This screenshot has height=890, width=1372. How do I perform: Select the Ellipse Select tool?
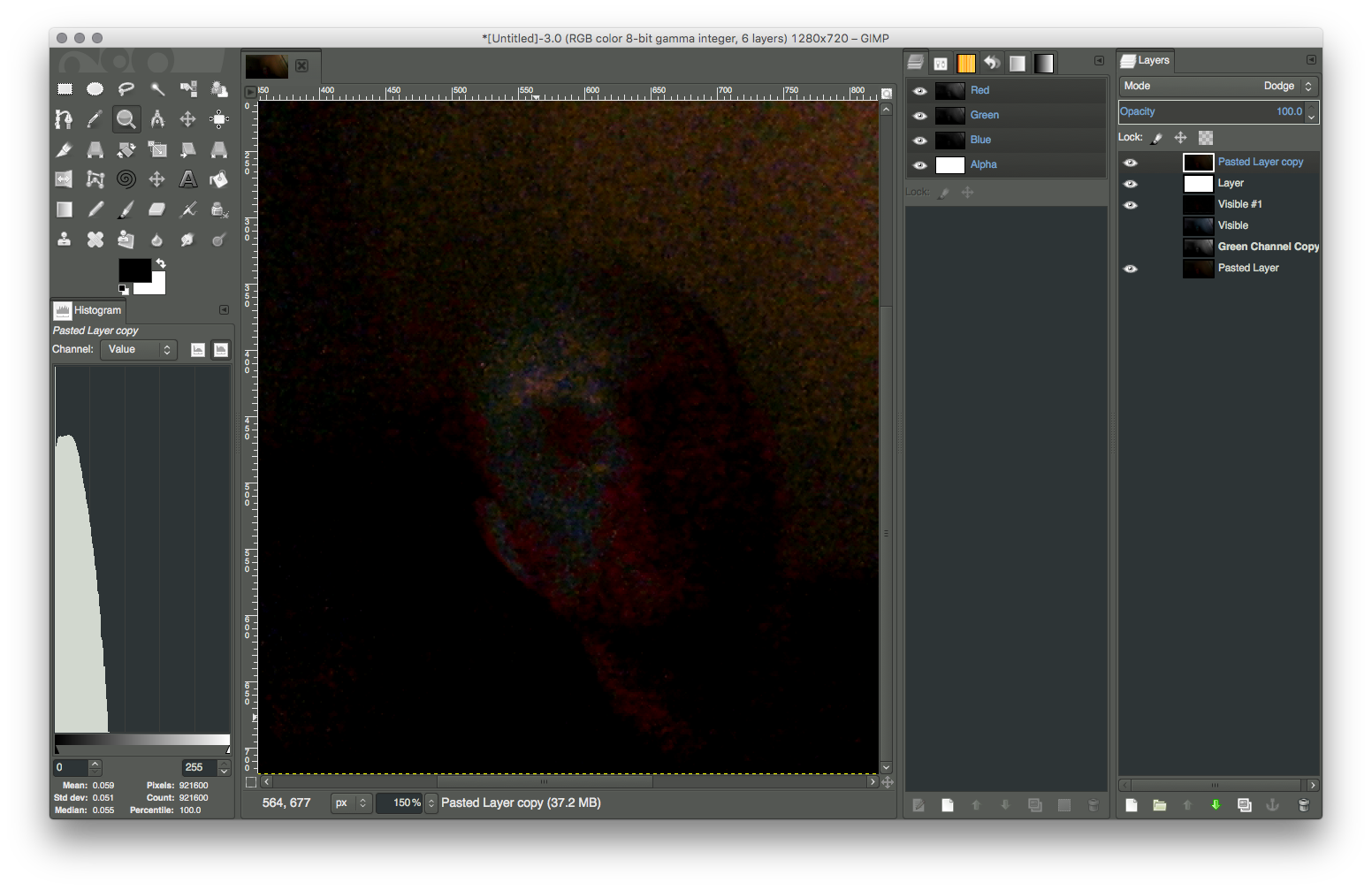pos(95,88)
